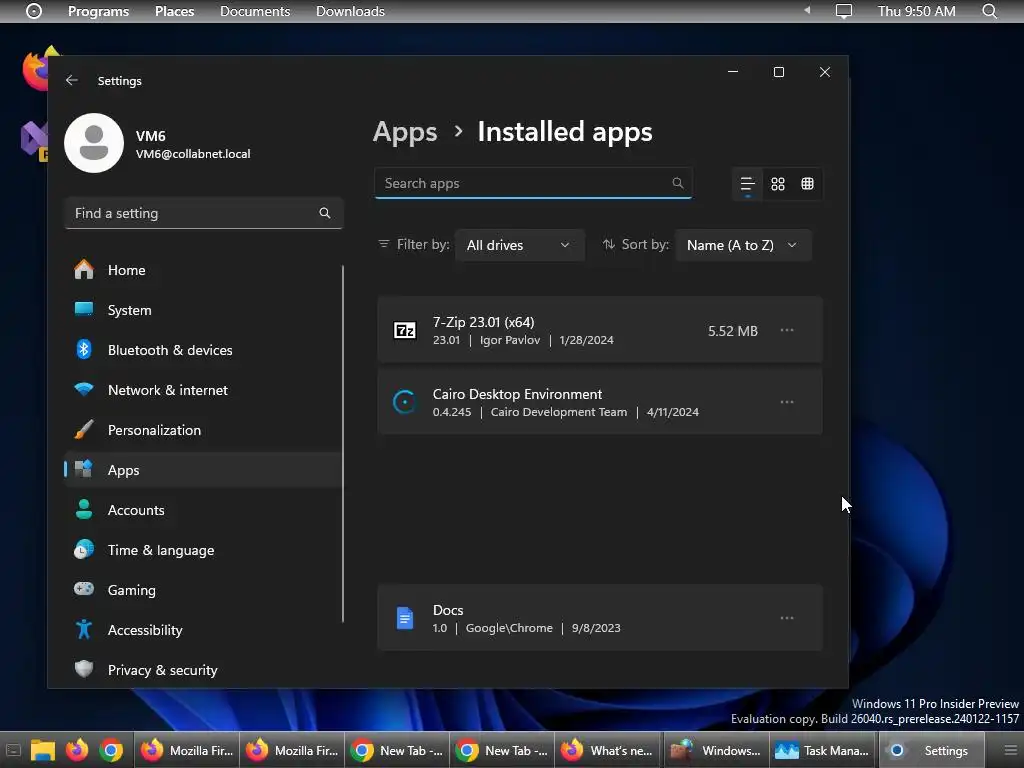The image size is (1024, 768).
Task: Switch to Windows taskbar window button
Action: coord(716,750)
